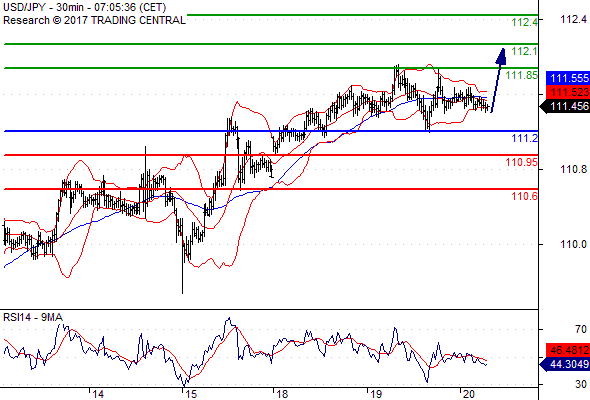Click the blue 44.3049 RSI value tag
590x400 pixels.
tap(565, 364)
